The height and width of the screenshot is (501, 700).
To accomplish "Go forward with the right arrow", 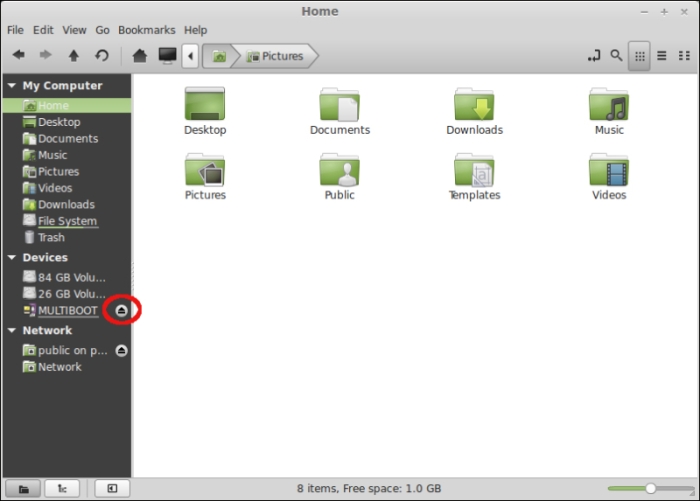I will (46, 55).
